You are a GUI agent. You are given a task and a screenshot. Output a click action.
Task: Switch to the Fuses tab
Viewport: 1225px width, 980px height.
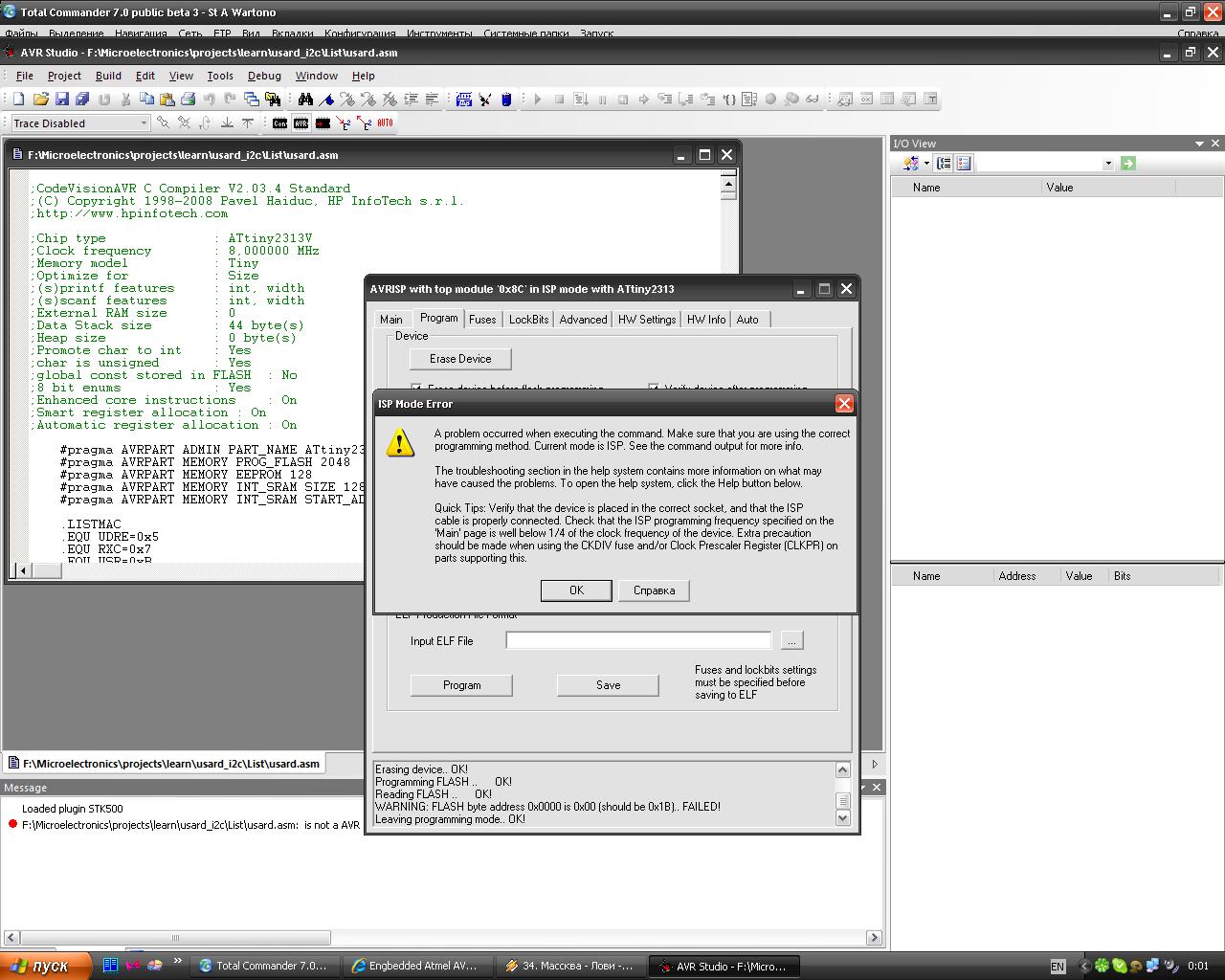tap(482, 320)
